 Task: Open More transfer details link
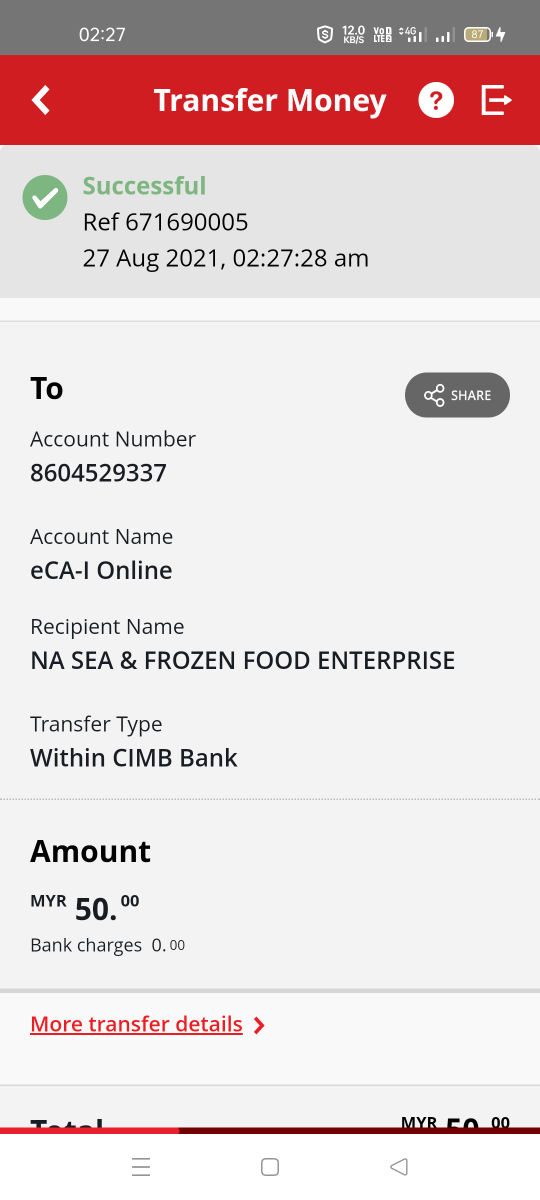coord(137,1024)
